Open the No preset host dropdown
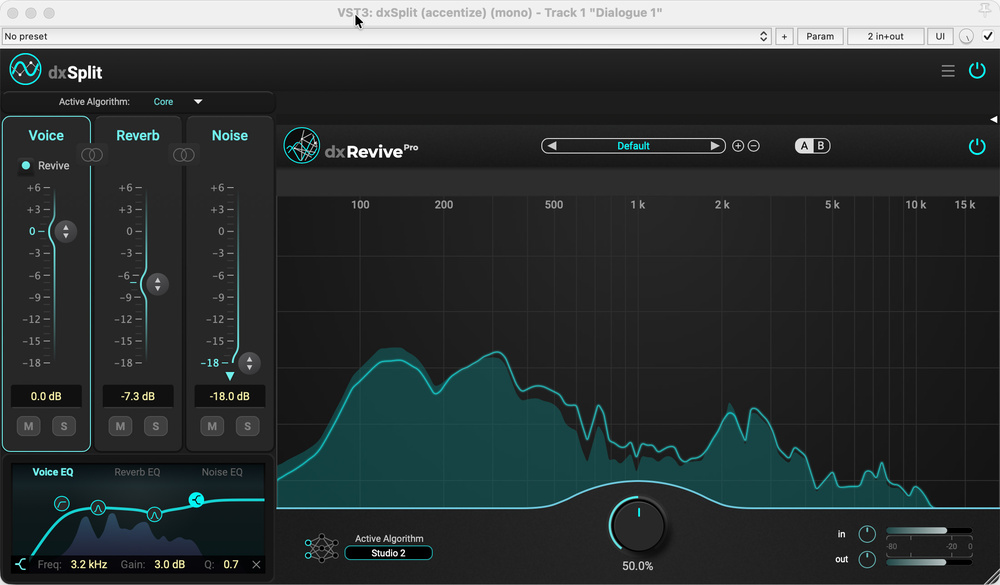The image size is (1000, 585). (386, 36)
